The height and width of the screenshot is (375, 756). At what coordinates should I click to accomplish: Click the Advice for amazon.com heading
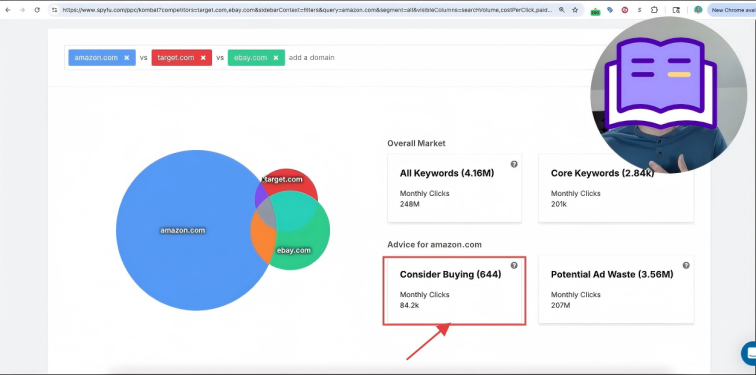click(x=434, y=244)
